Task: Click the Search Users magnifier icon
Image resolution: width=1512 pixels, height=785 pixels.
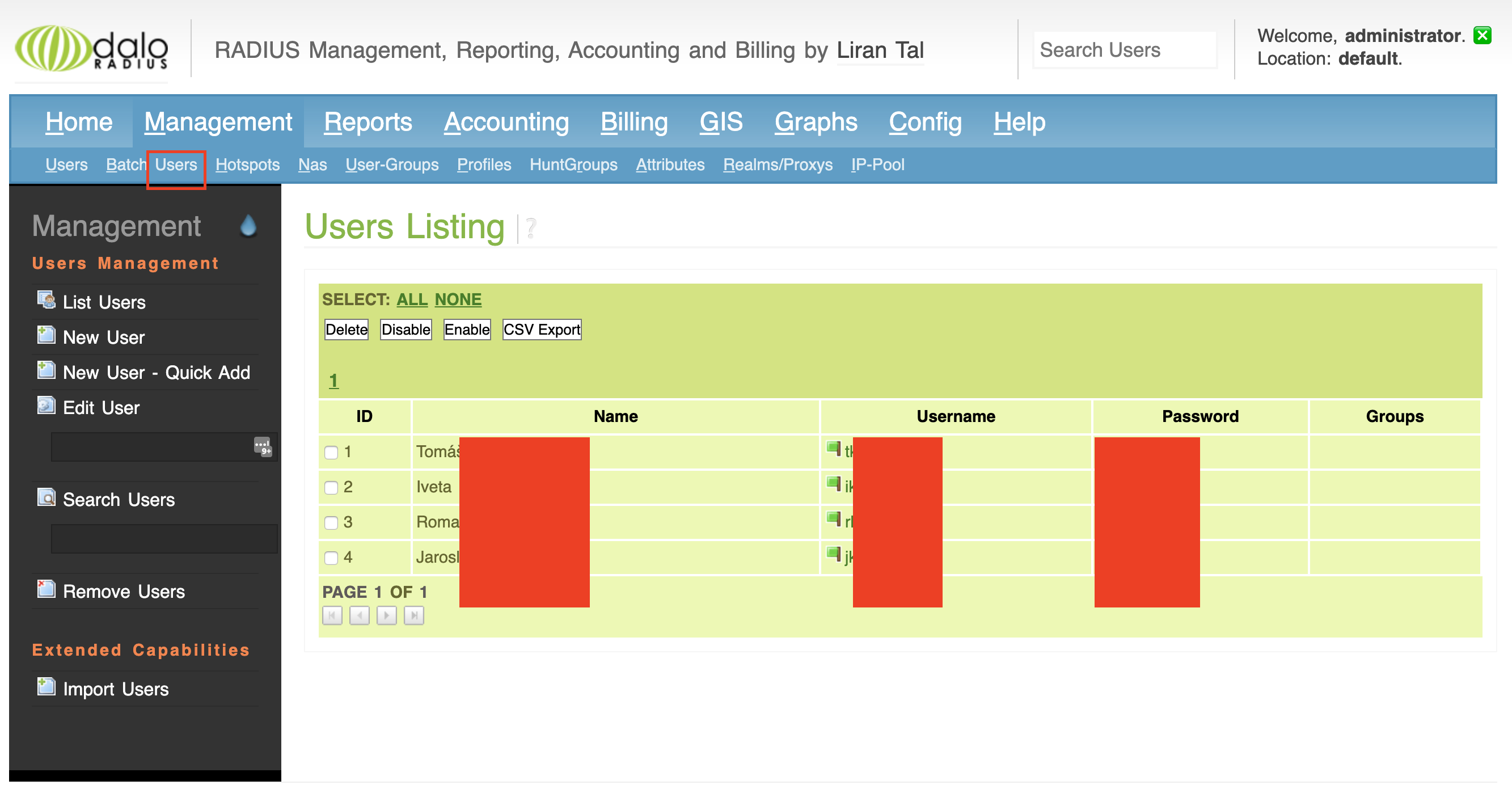Action: pyautogui.click(x=47, y=498)
